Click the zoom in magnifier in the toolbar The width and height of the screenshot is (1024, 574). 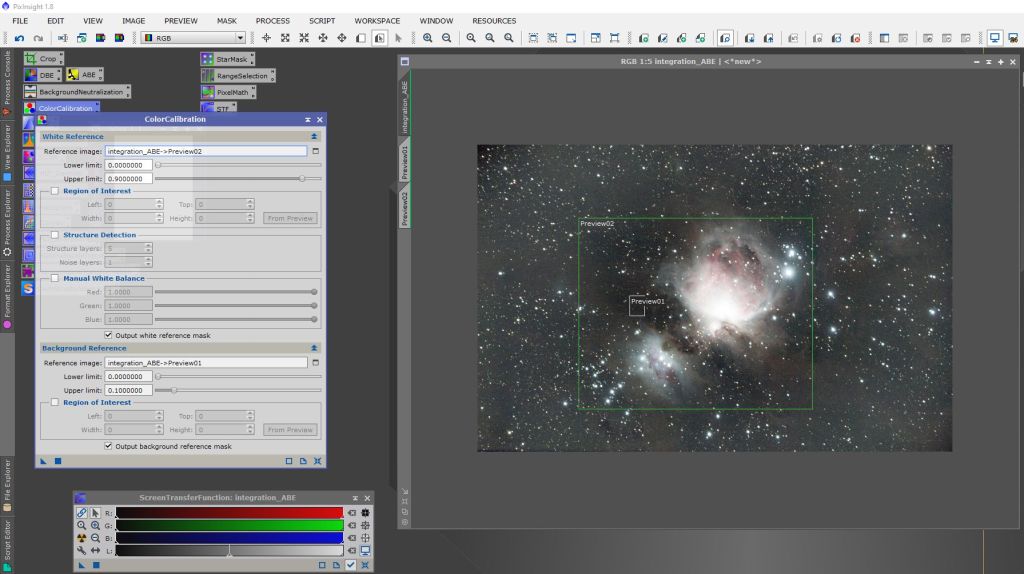pos(427,38)
